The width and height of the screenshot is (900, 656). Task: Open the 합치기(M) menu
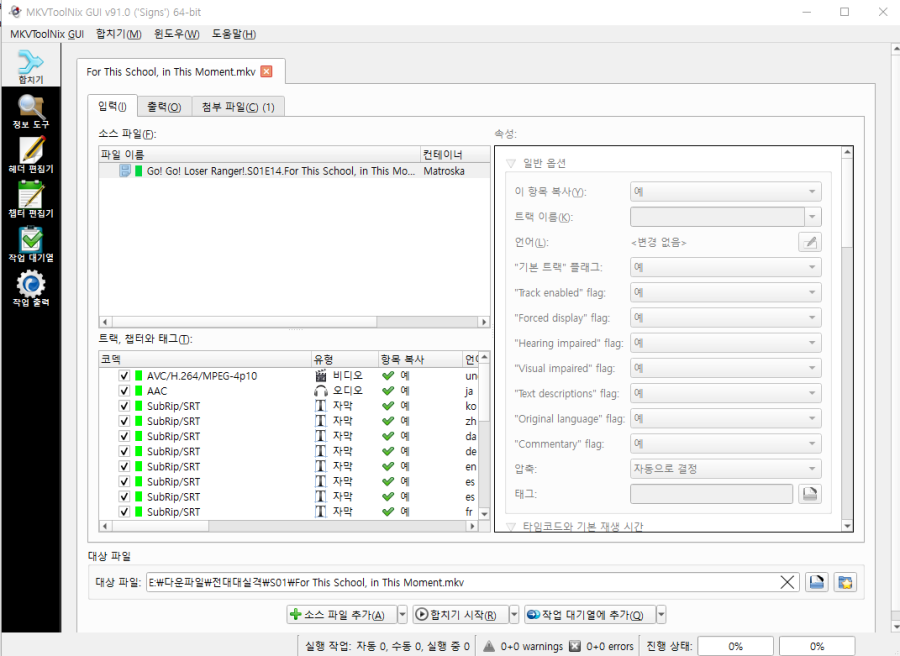119,34
